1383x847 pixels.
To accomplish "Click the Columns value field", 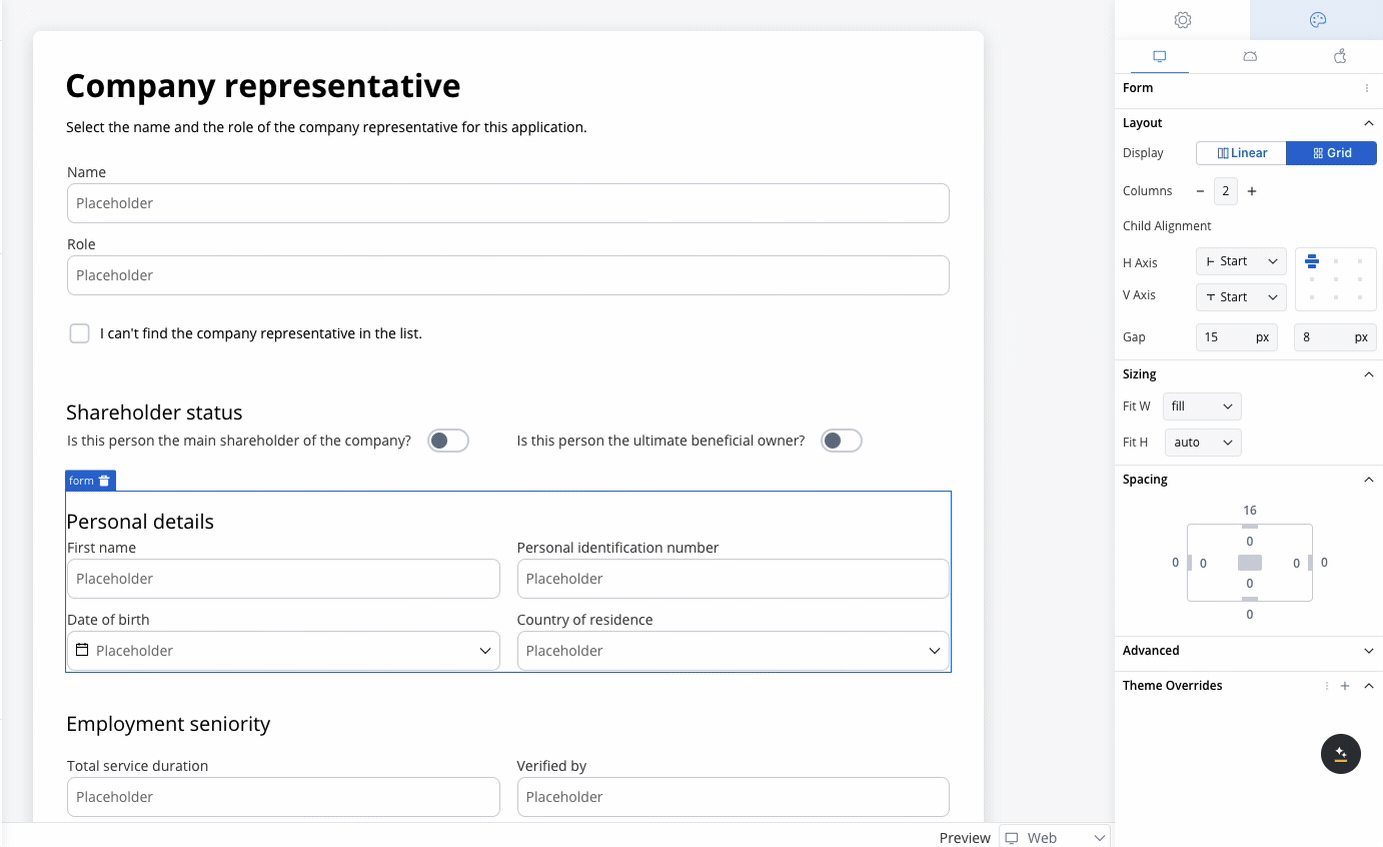I will tap(1226, 191).
